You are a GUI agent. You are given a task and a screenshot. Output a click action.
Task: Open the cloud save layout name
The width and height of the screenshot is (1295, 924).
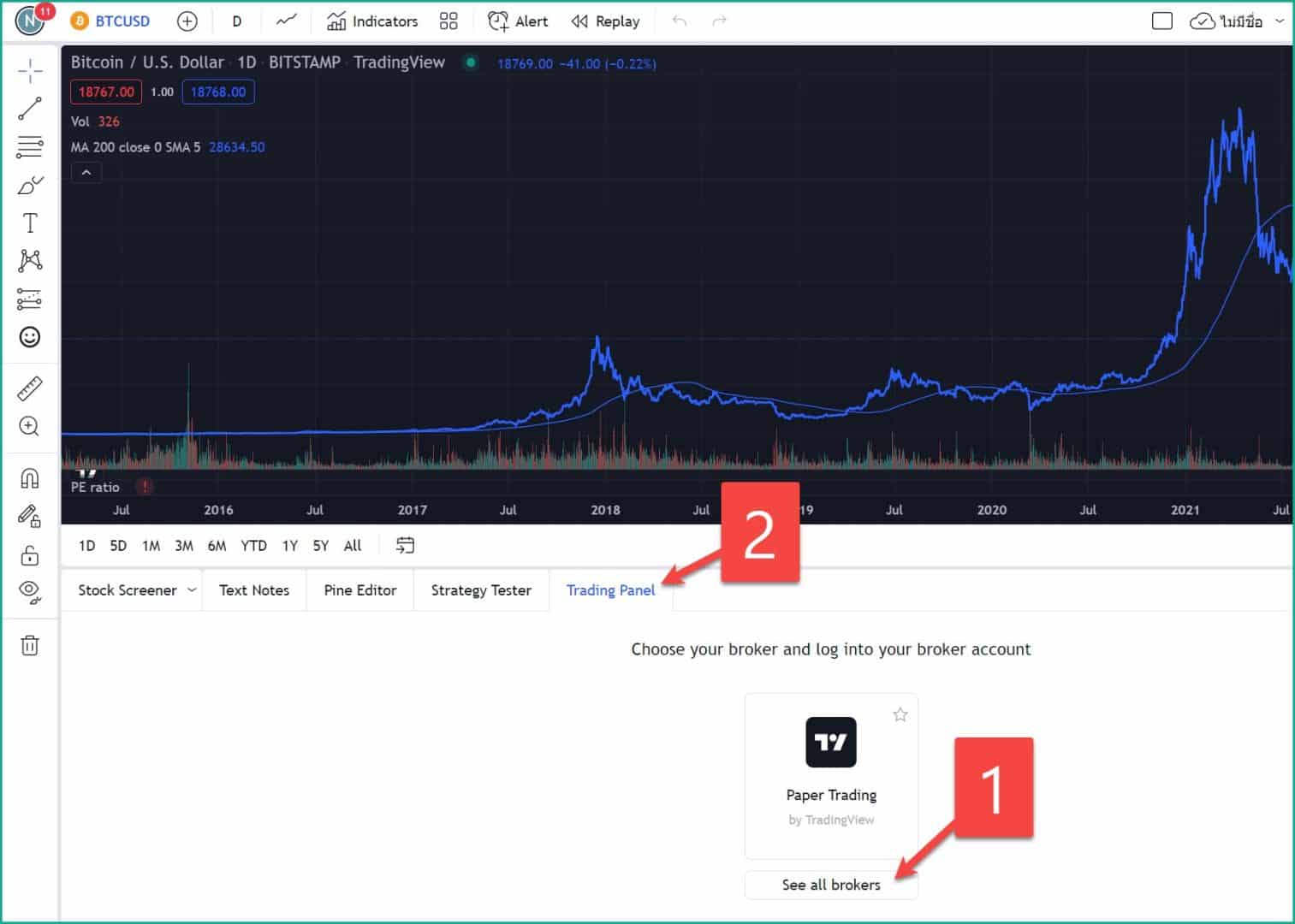tap(1226, 21)
